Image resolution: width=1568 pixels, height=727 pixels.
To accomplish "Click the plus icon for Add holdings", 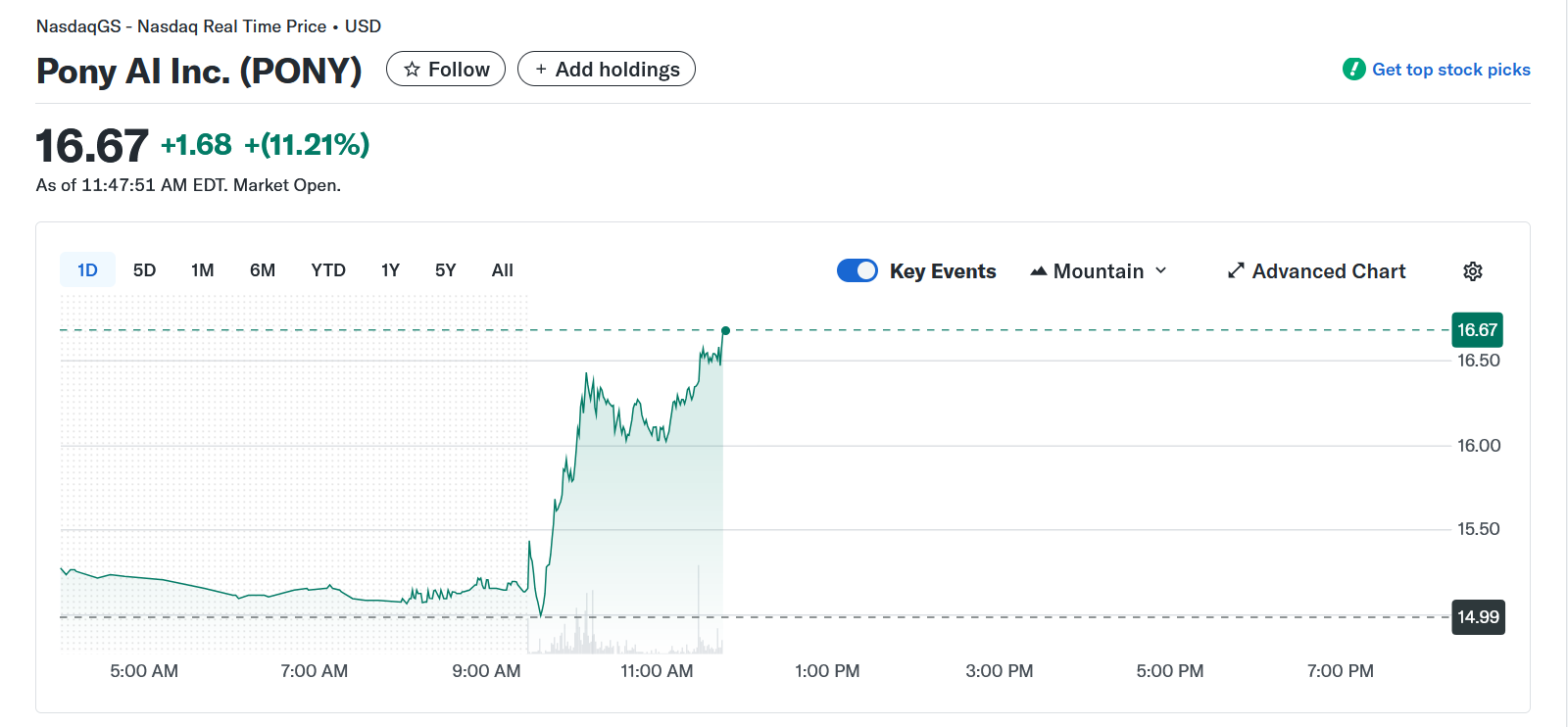I will (x=541, y=70).
